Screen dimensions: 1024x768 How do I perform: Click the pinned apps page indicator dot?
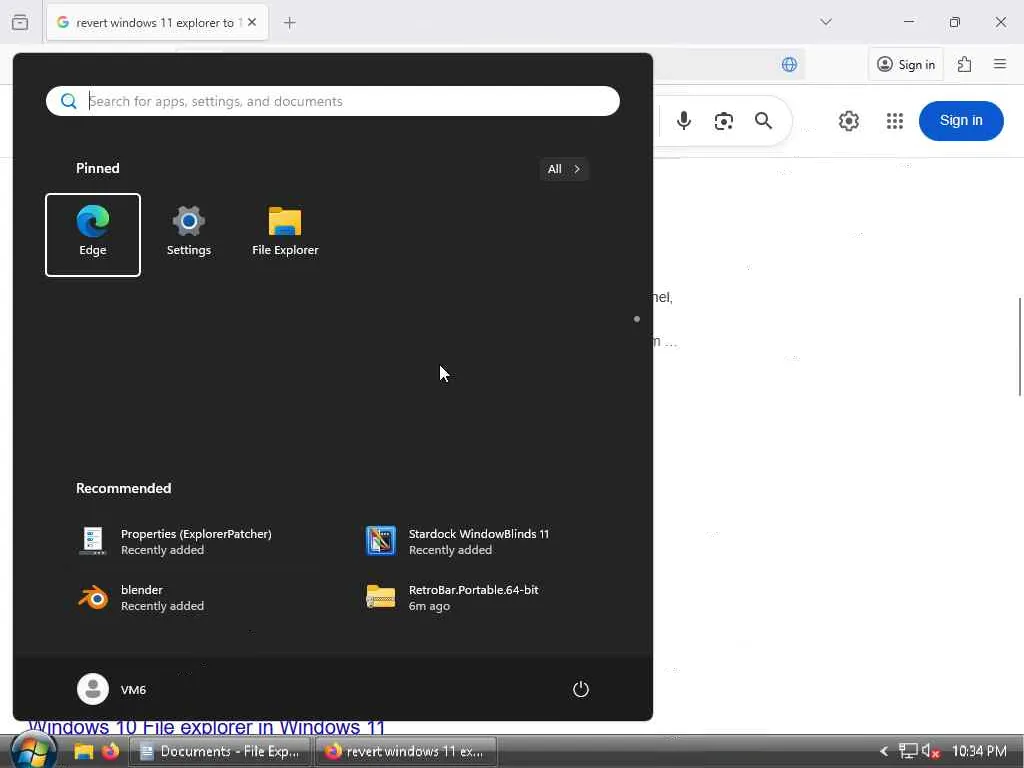coord(637,319)
